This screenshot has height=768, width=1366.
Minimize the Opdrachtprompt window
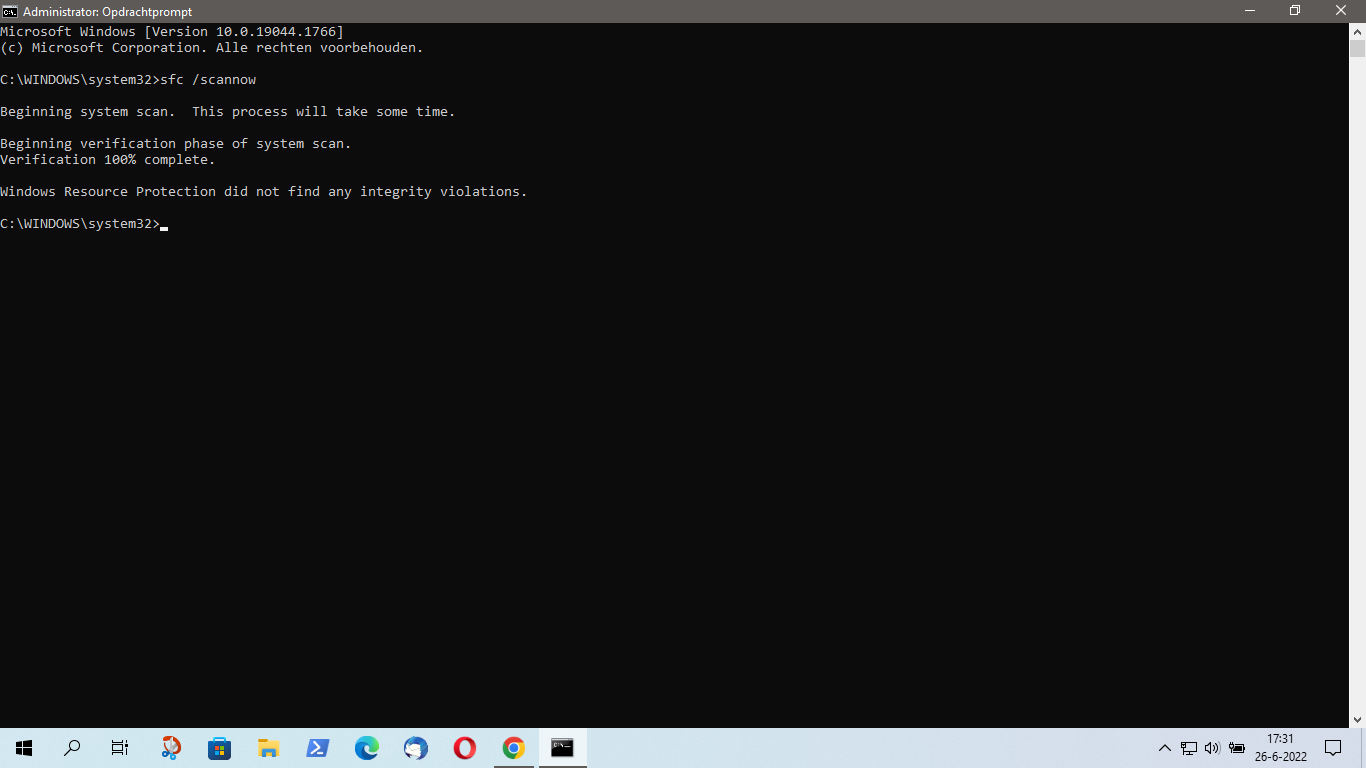tap(1250, 11)
